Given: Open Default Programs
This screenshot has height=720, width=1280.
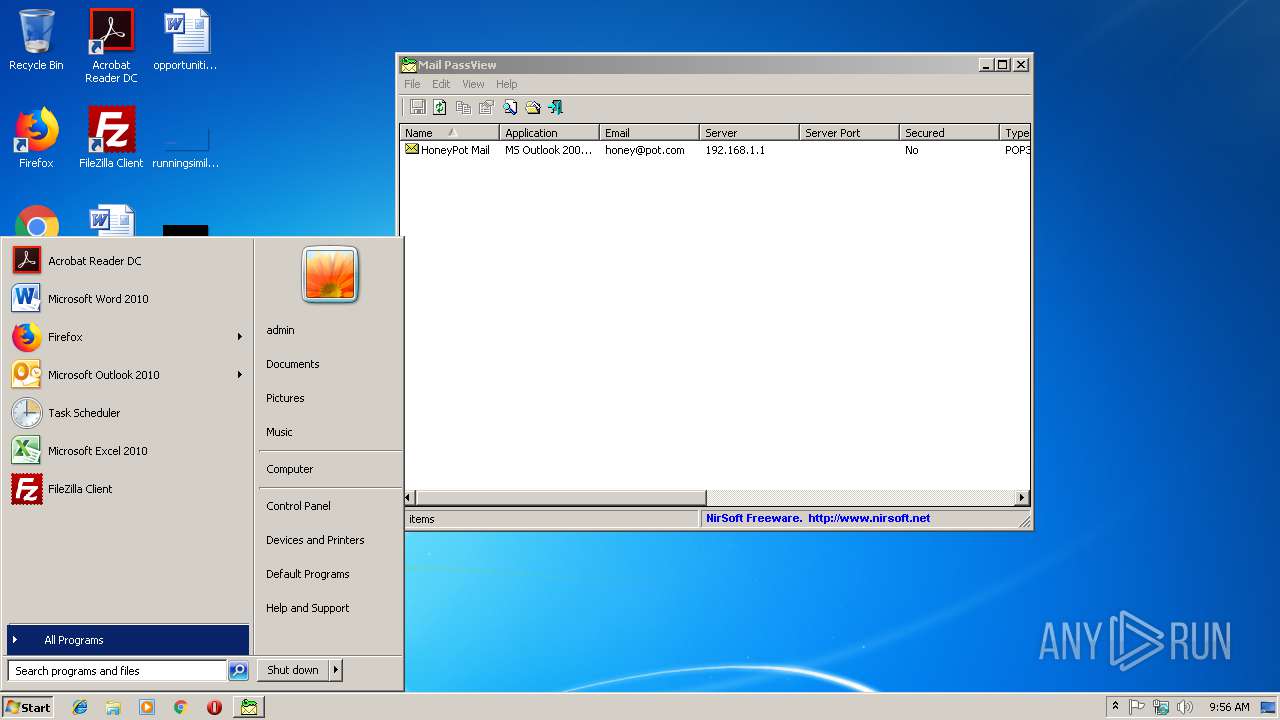Looking at the screenshot, I should pos(307,574).
